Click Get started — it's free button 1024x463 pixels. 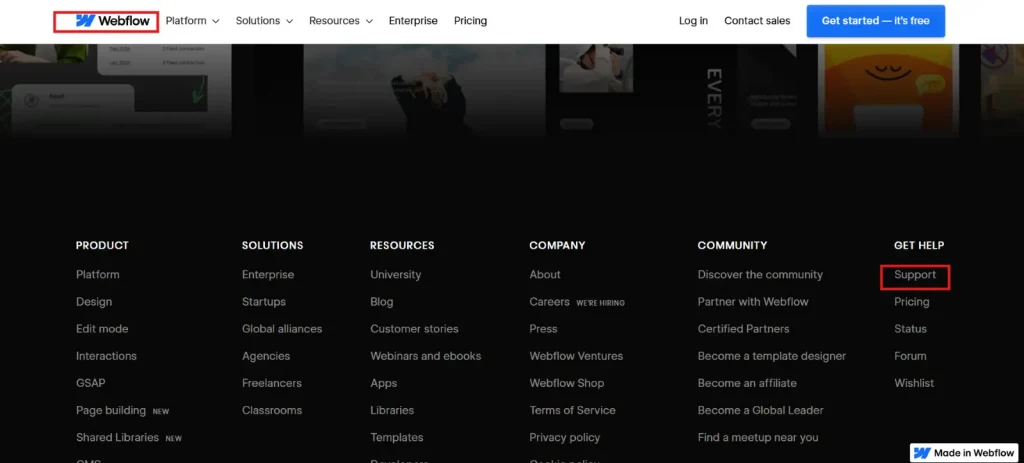pos(875,21)
